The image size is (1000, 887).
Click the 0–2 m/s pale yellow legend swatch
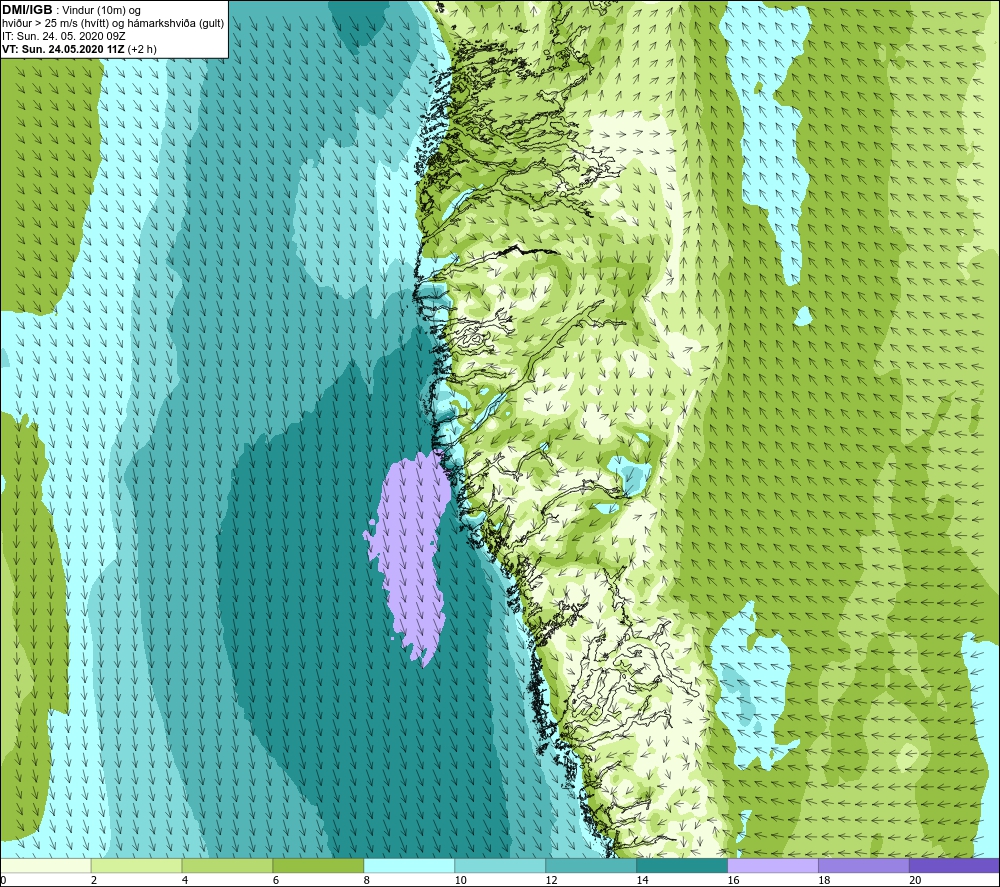coord(46,865)
